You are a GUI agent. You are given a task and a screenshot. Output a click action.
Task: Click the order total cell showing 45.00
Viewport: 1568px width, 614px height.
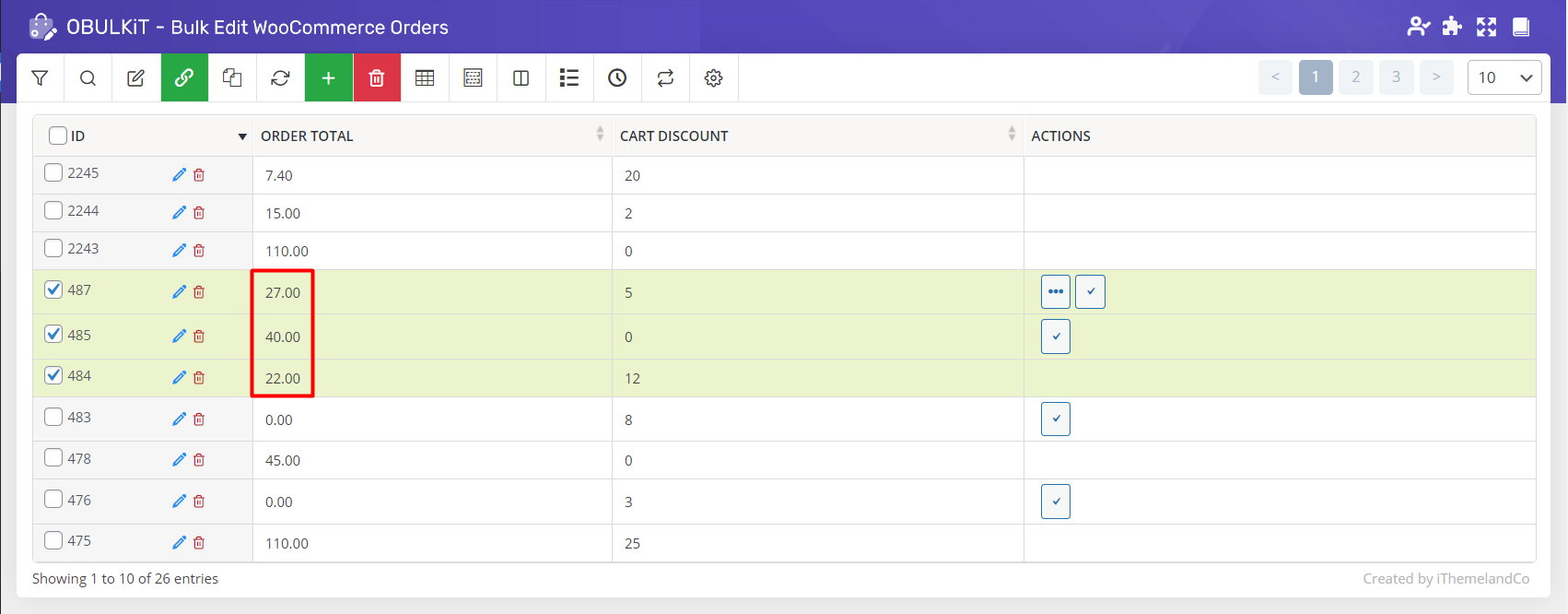[283, 460]
